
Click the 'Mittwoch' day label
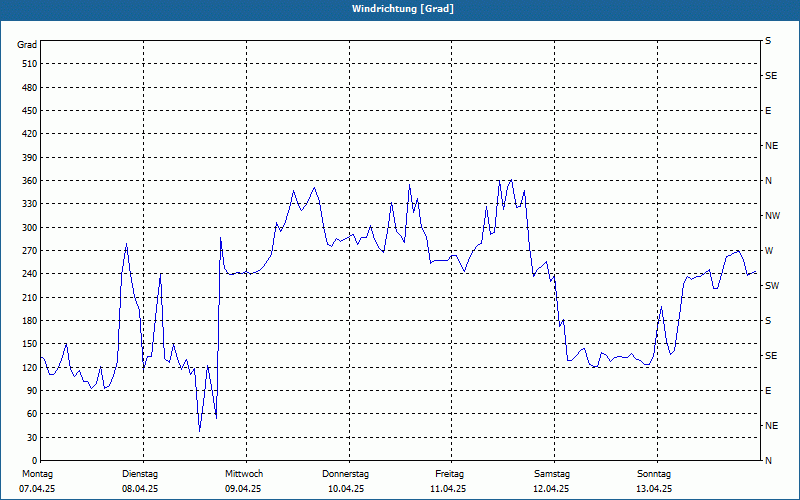[x=244, y=474]
